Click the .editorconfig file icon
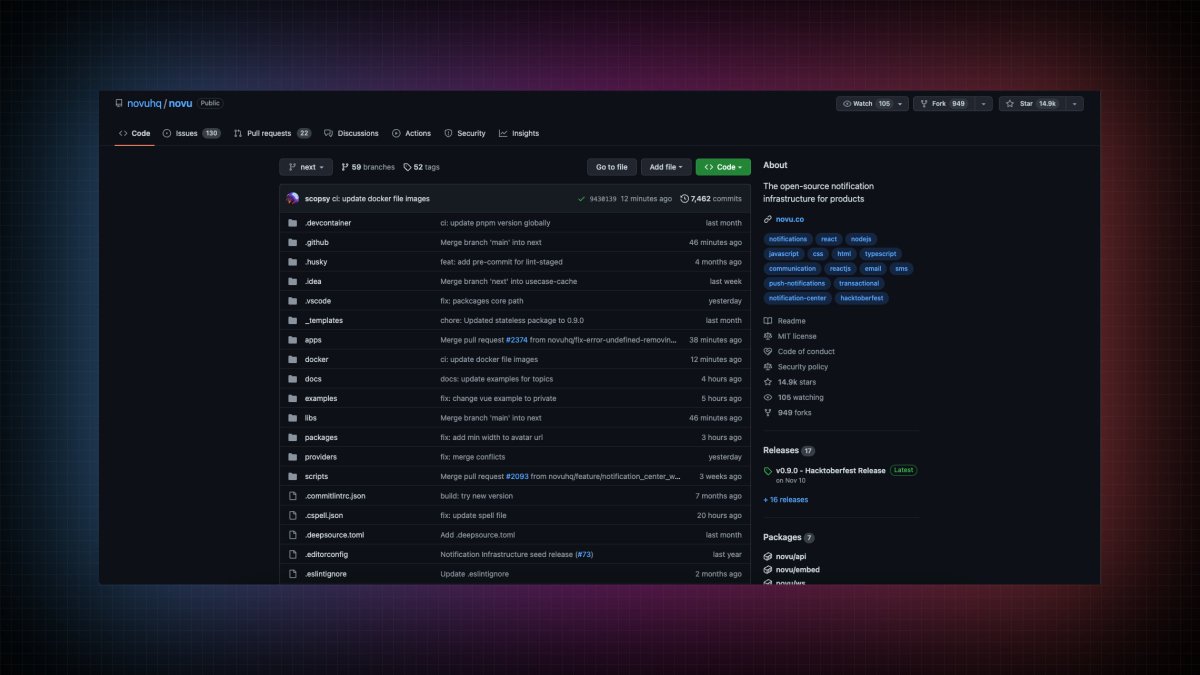Image resolution: width=1200 pixels, height=675 pixels. (x=292, y=554)
